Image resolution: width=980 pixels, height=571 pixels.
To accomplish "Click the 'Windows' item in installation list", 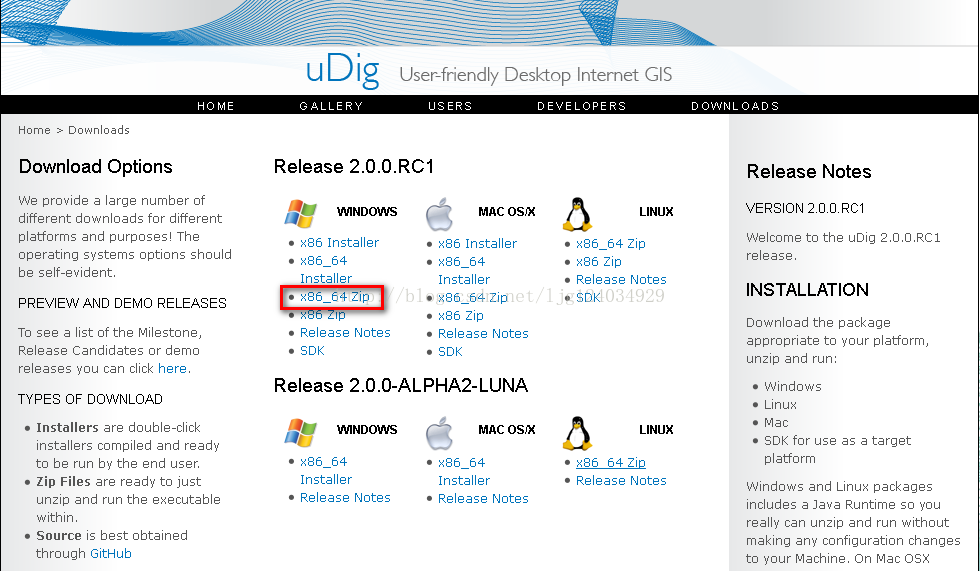I will [x=792, y=387].
